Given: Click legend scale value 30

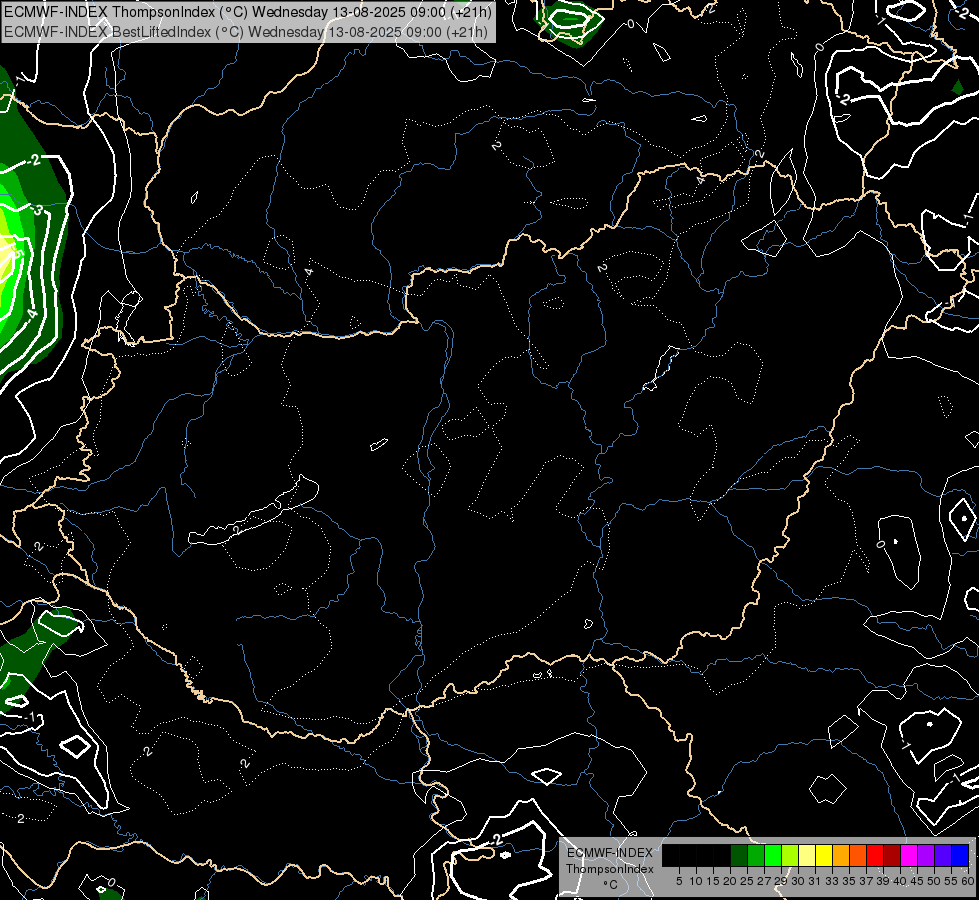Looking at the screenshot, I should (799, 881).
